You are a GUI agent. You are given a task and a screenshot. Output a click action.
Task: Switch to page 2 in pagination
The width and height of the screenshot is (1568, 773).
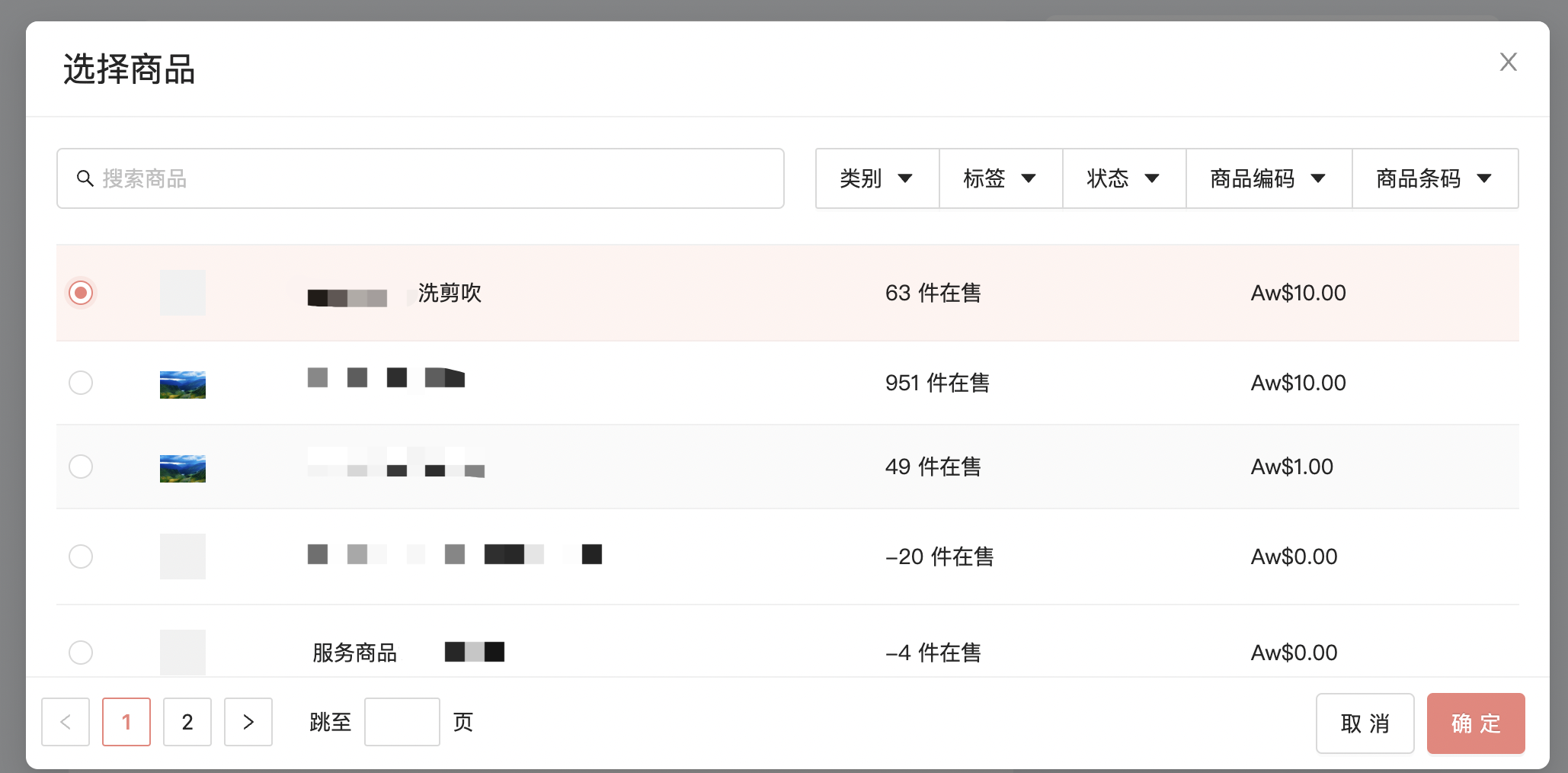pos(187,722)
